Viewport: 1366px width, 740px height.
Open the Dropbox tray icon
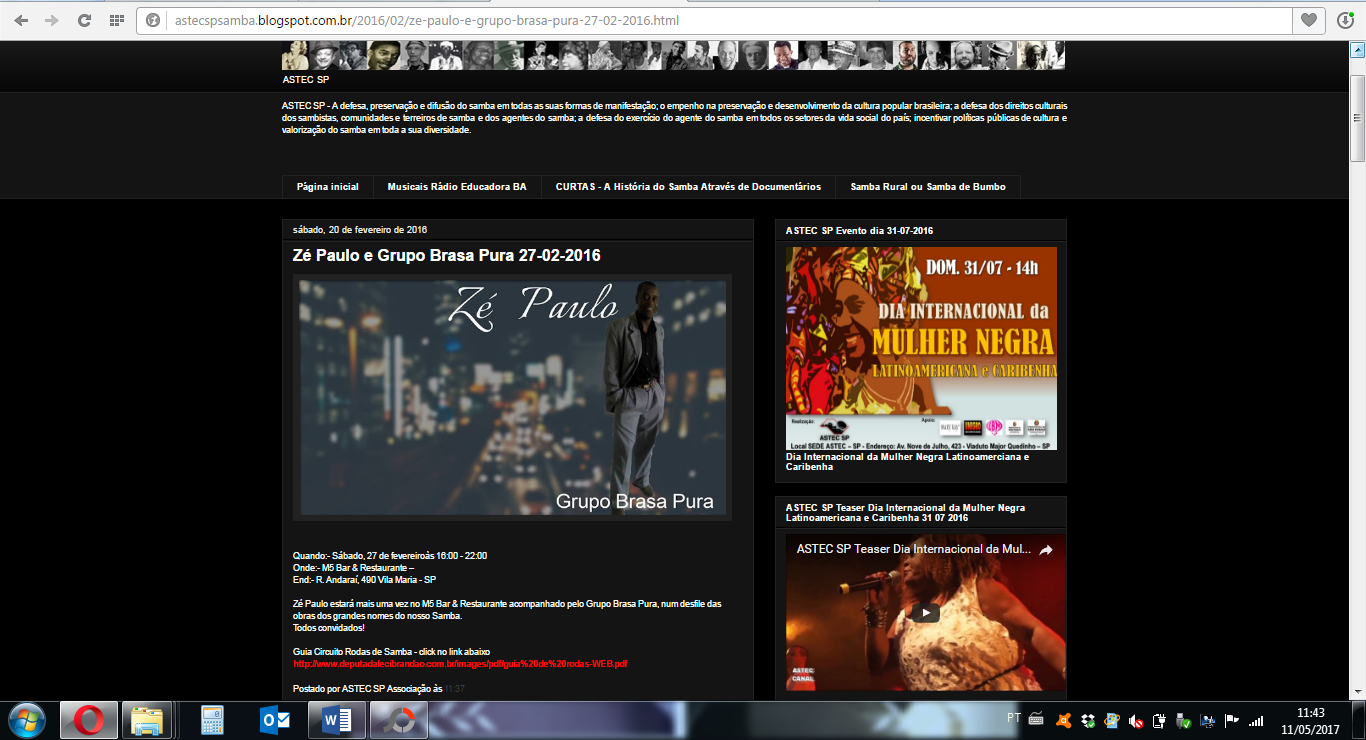click(x=1088, y=720)
